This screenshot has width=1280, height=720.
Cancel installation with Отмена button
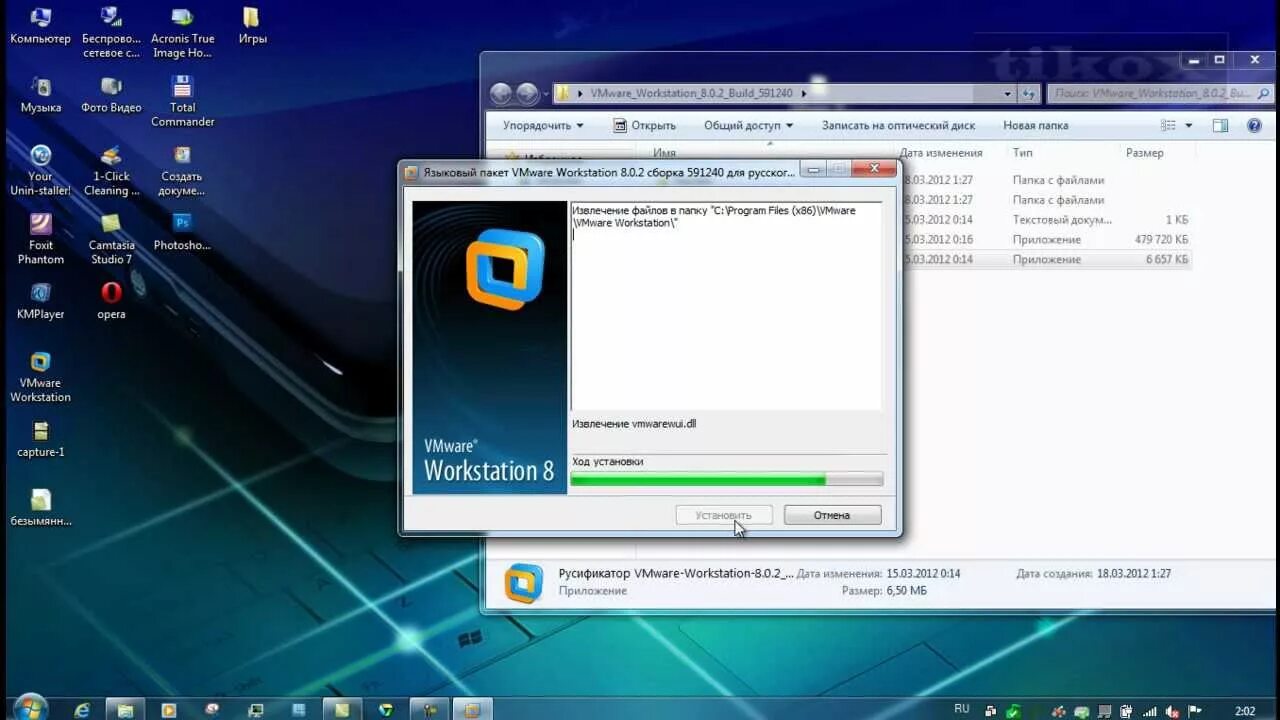coord(832,515)
